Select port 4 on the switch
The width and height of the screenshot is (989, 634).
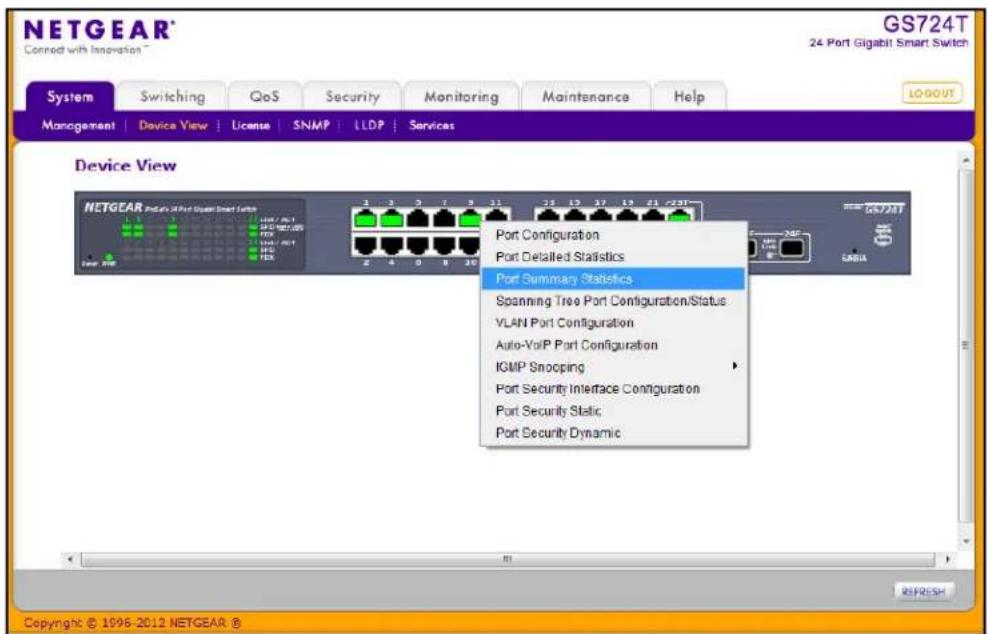[x=392, y=244]
